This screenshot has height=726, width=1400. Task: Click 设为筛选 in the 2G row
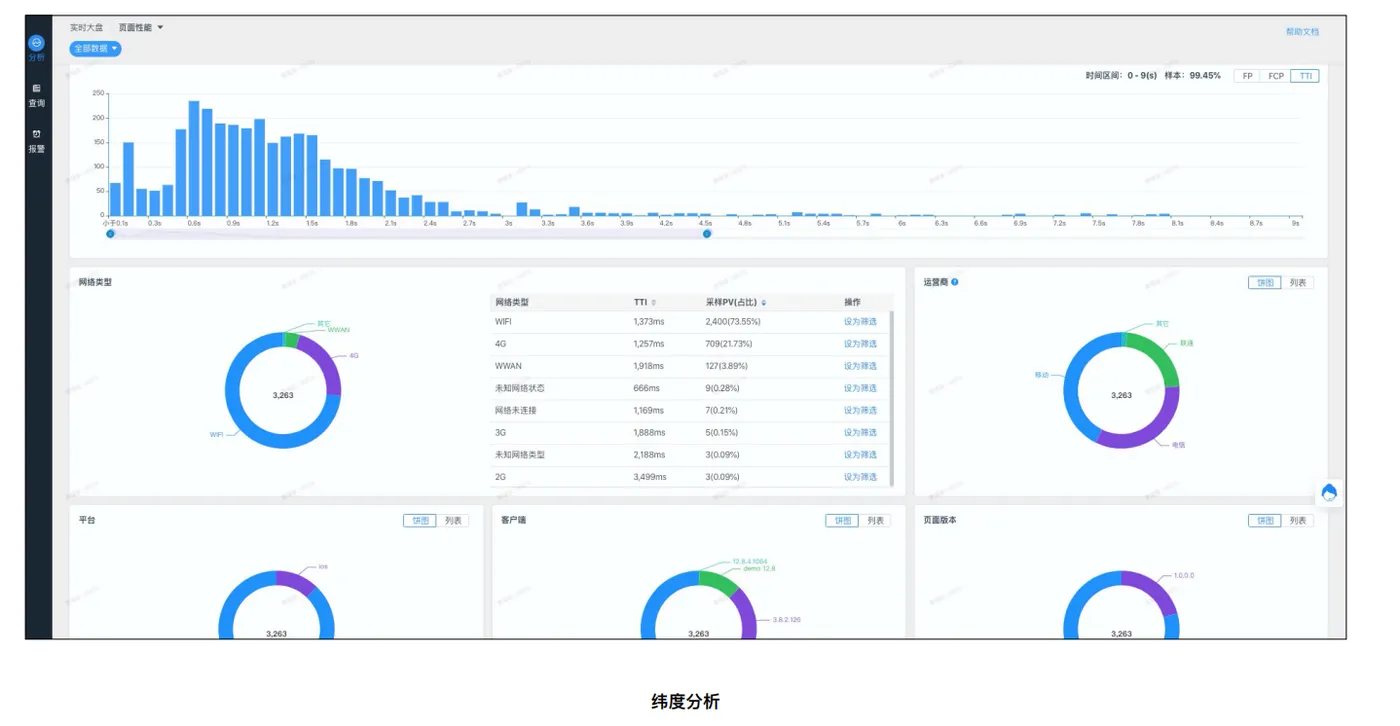[860, 477]
